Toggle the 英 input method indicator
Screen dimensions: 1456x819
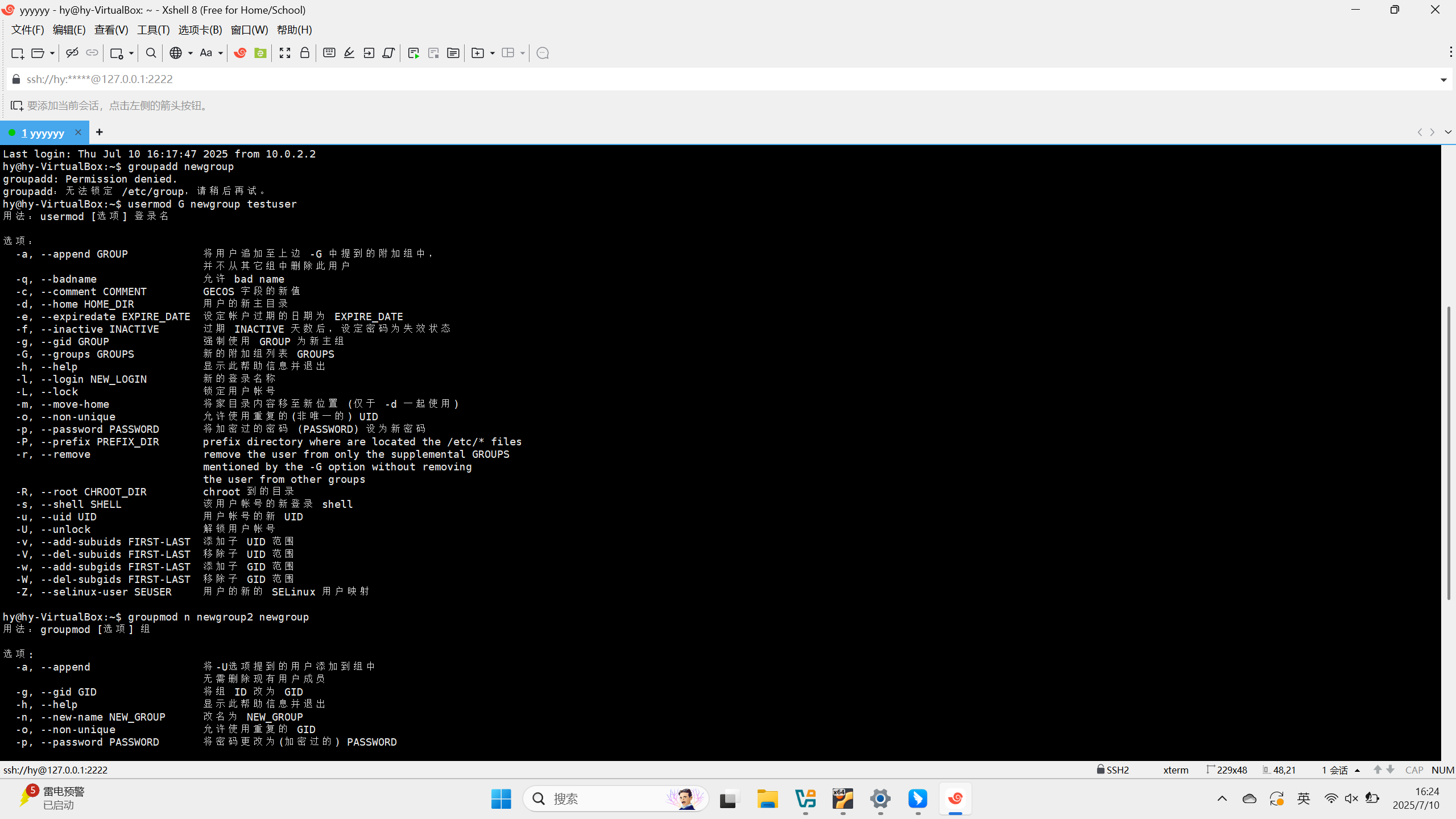(1304, 799)
